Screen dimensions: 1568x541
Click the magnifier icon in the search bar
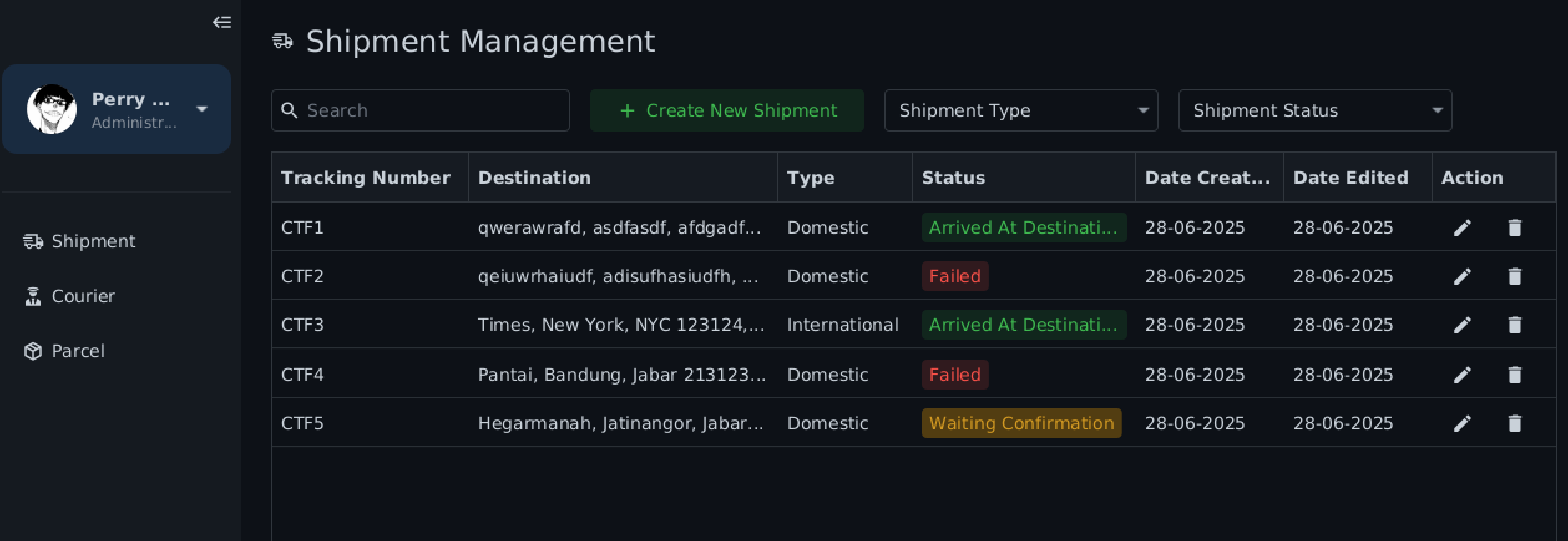pyautogui.click(x=290, y=110)
